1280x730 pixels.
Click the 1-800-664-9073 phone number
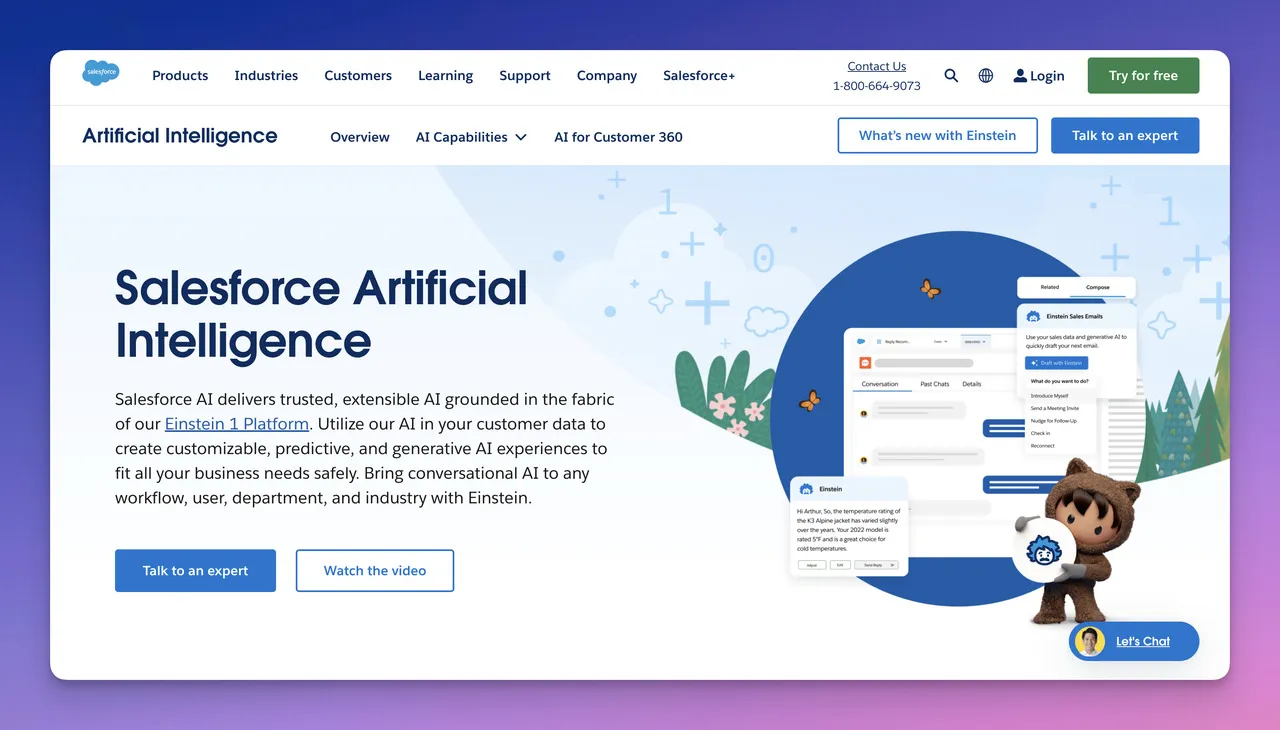(877, 86)
